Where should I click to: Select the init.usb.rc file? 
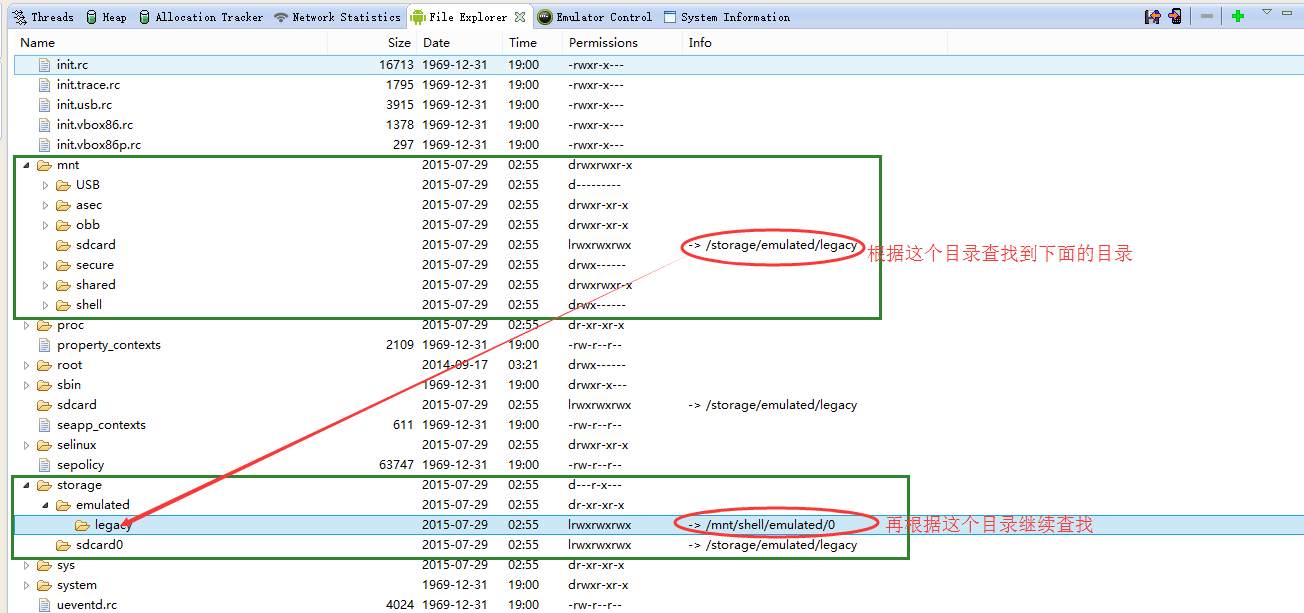84,105
